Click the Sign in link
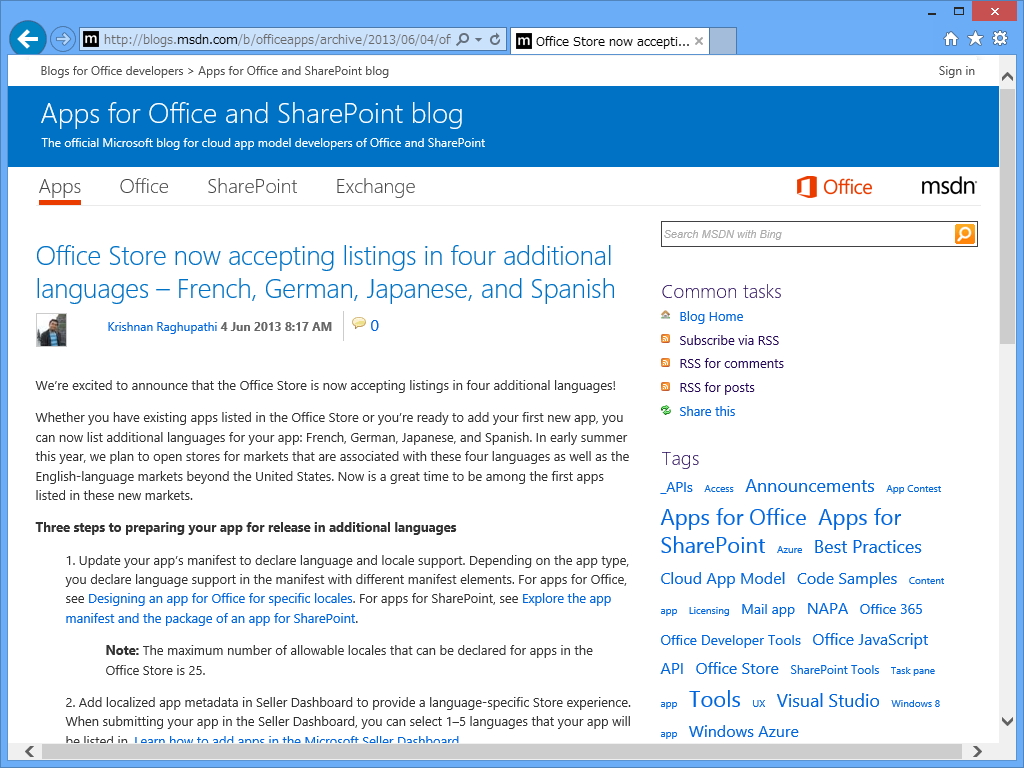Viewport: 1024px width, 768px height. [x=954, y=71]
